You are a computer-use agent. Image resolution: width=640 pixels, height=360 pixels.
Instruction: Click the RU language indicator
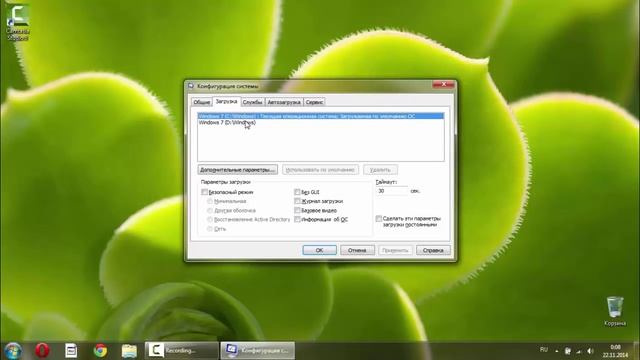544,350
